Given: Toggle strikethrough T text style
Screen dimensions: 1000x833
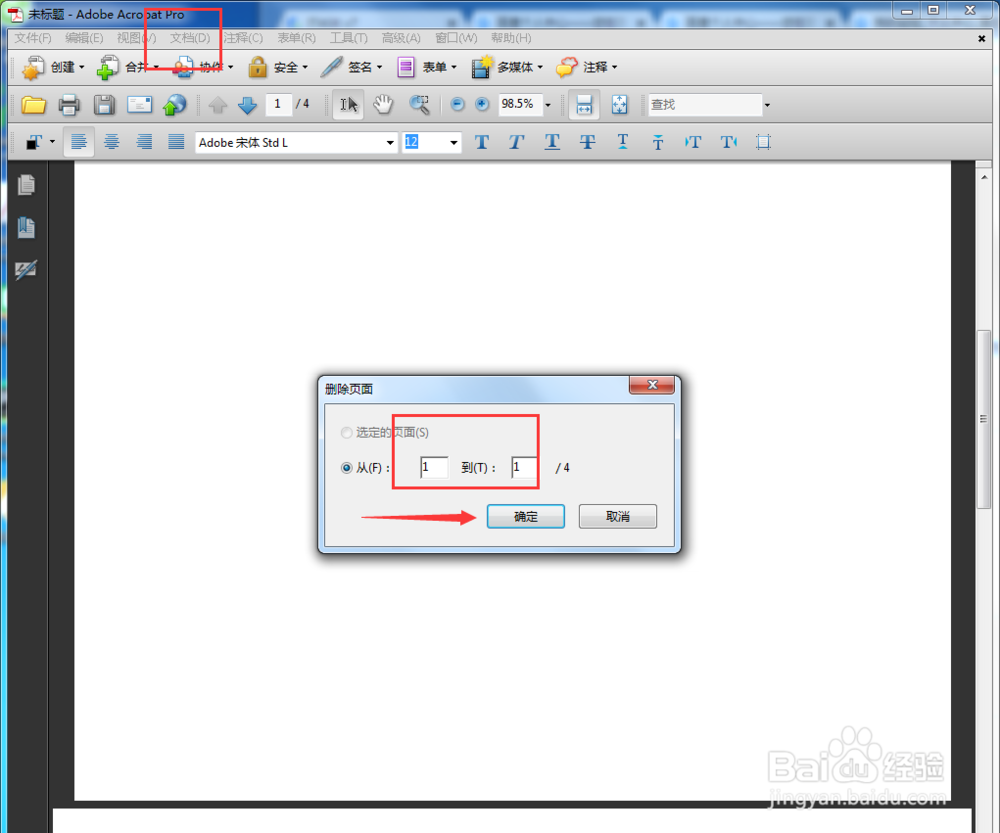Looking at the screenshot, I should [587, 142].
